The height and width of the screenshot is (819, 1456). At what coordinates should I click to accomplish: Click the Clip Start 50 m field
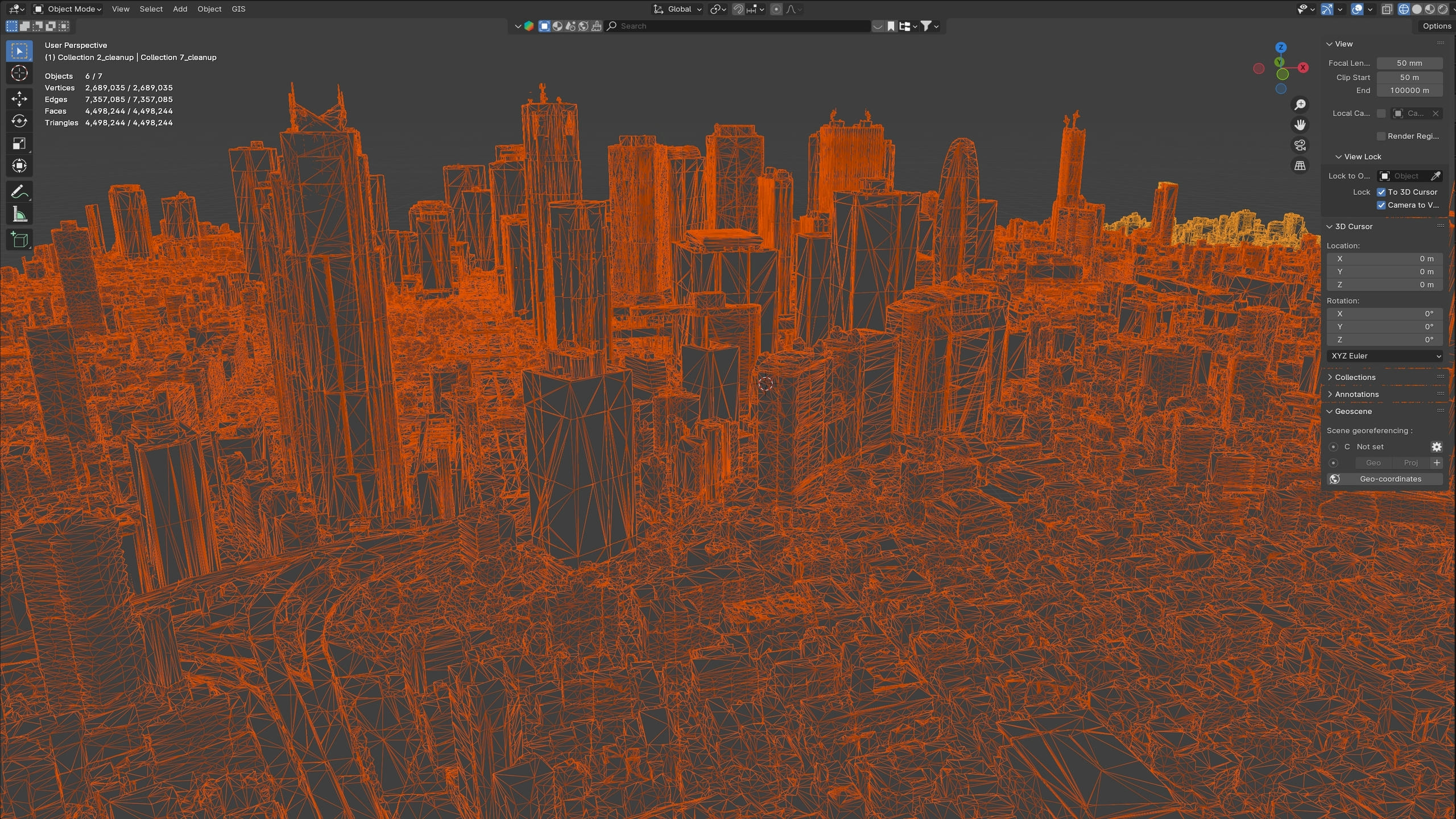click(x=1409, y=77)
